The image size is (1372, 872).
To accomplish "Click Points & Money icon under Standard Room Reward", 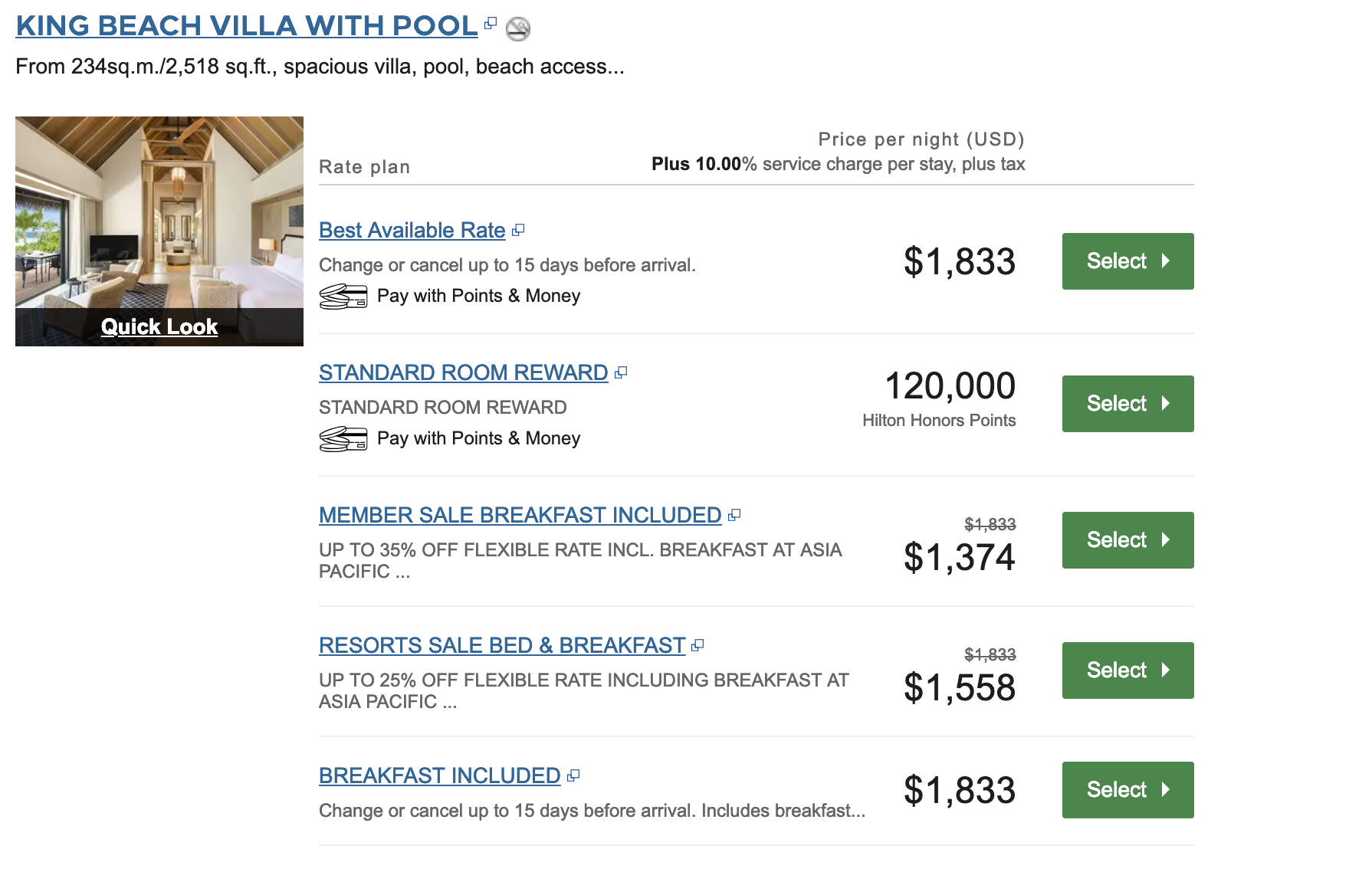I will tap(343, 438).
